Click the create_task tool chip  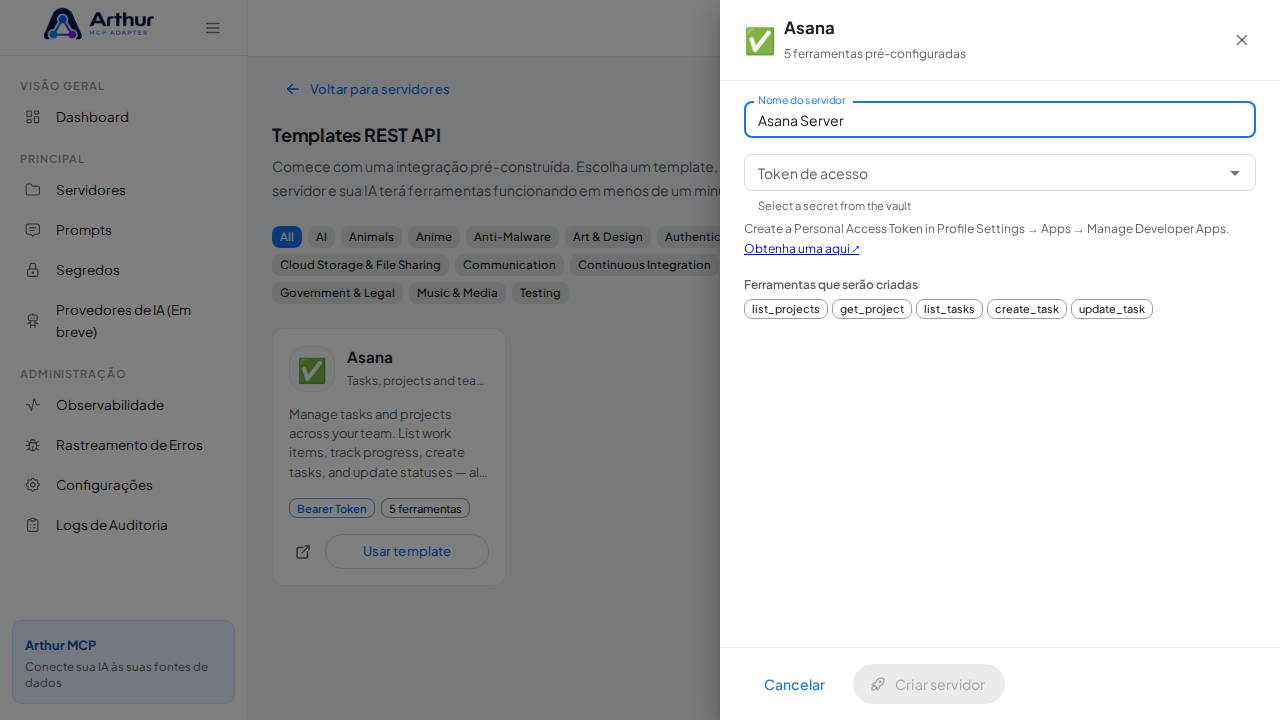click(1027, 309)
